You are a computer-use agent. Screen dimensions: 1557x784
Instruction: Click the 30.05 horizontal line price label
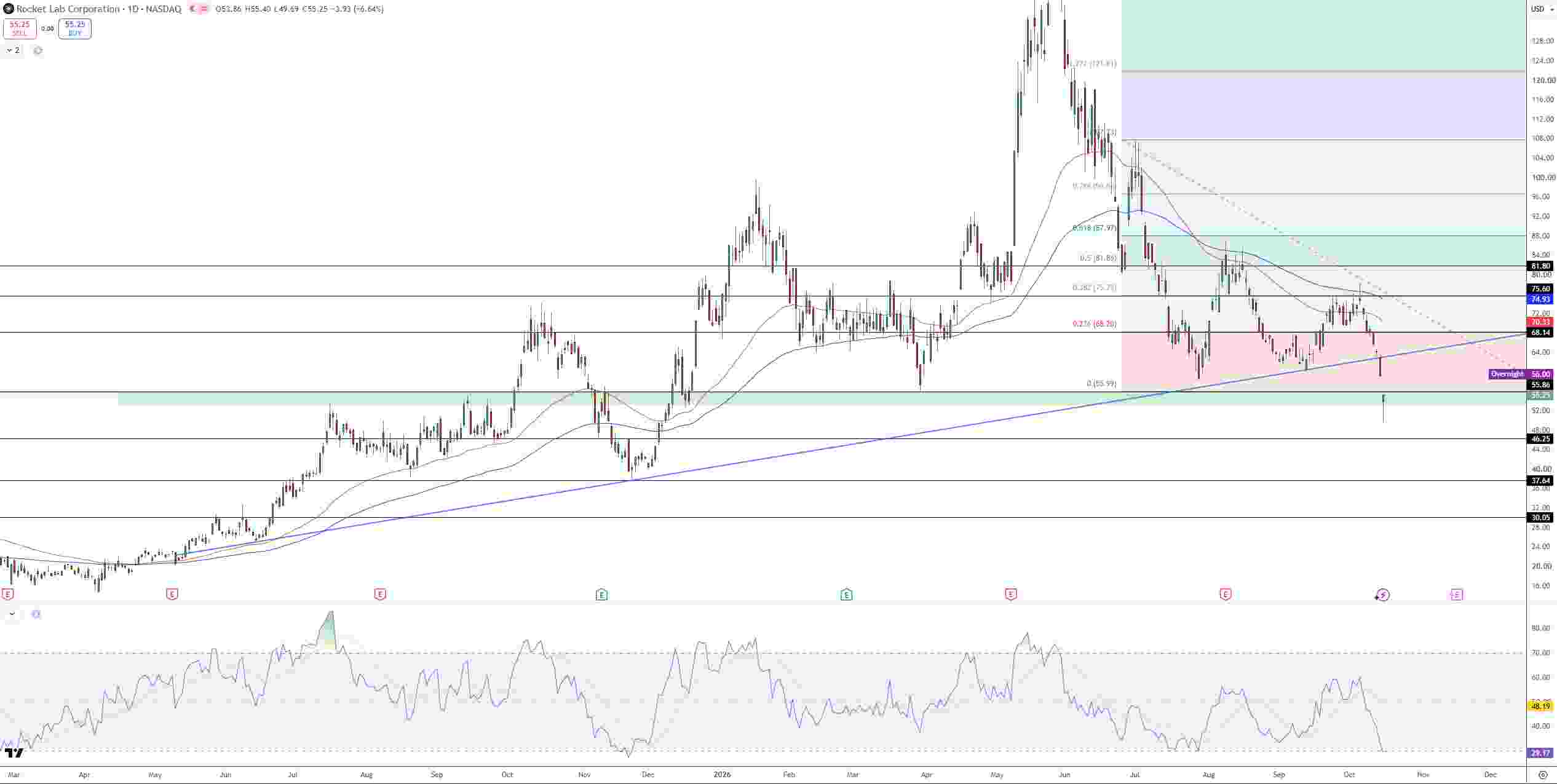point(1540,518)
